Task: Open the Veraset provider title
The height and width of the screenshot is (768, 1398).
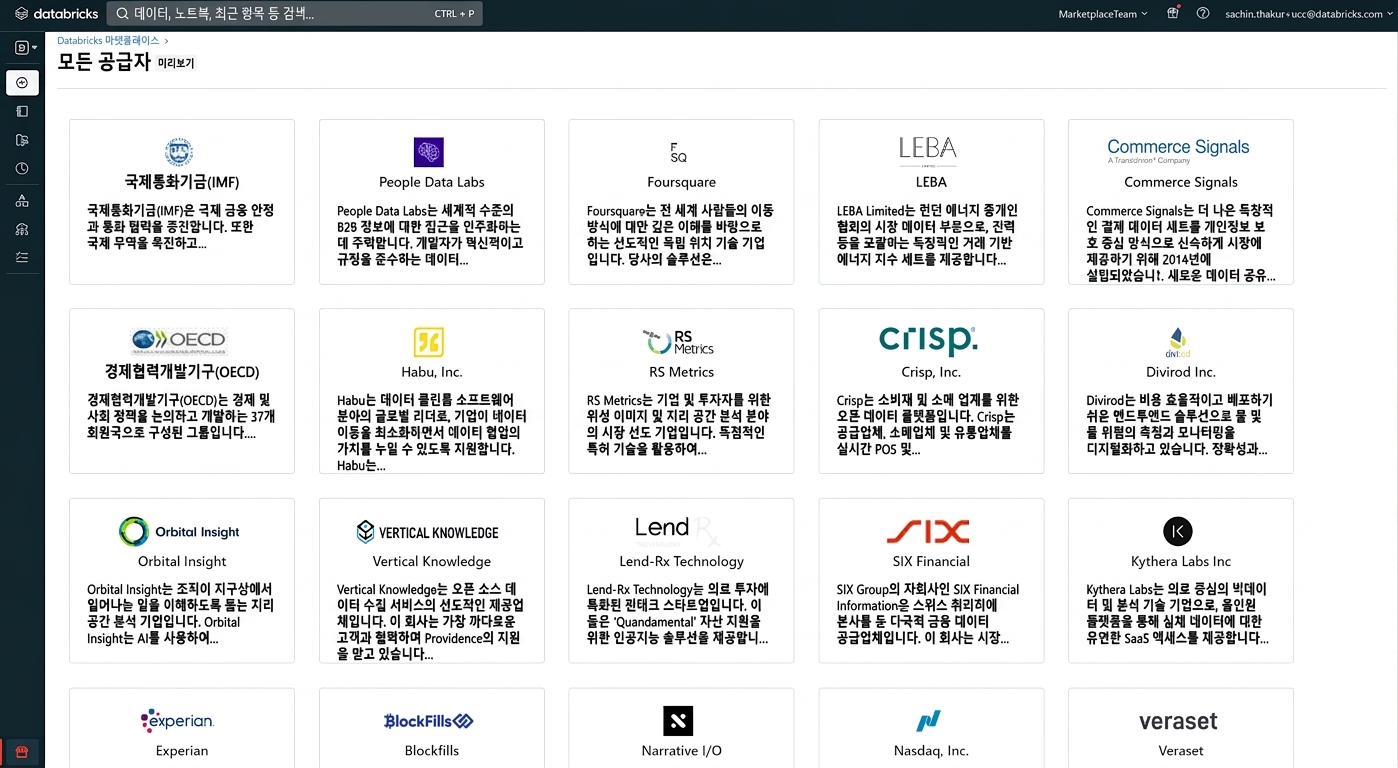Action: (x=1181, y=751)
